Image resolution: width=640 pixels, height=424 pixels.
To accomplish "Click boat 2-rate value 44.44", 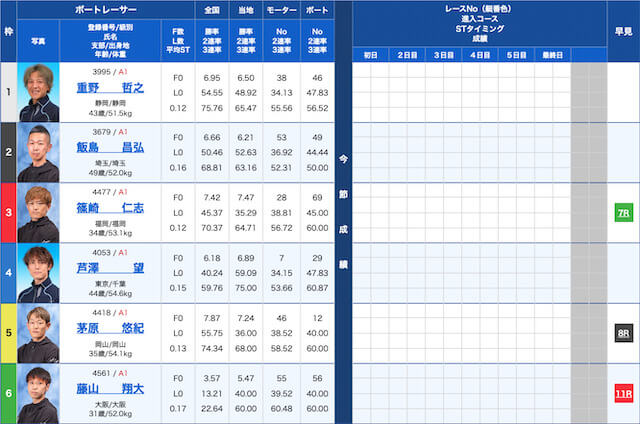I will pos(317,152).
